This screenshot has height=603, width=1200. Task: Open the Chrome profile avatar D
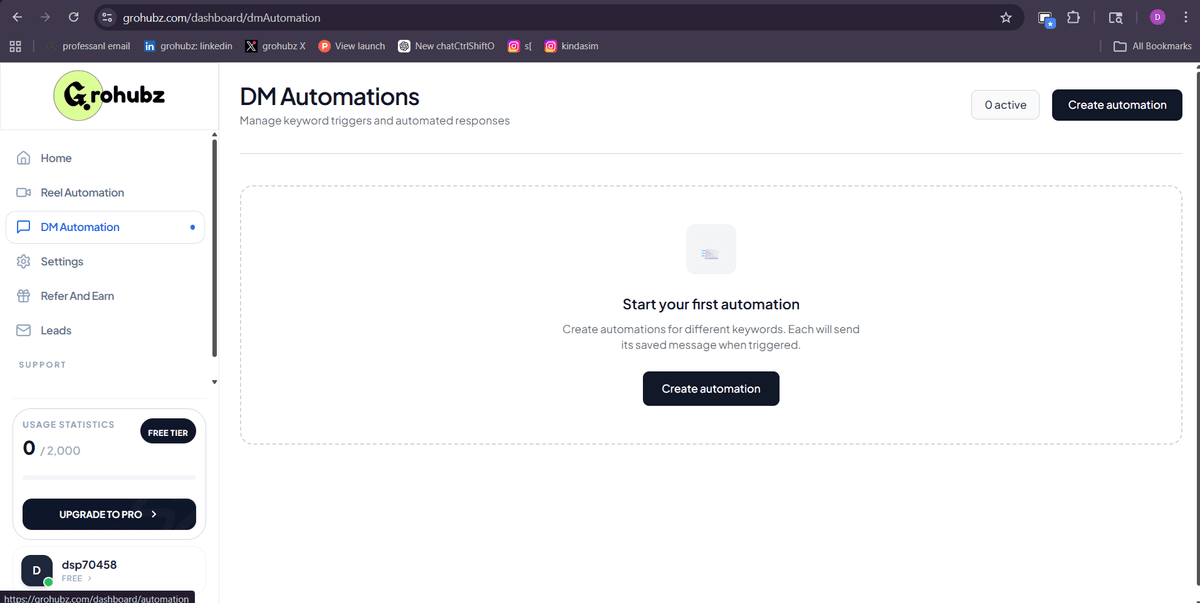tap(1157, 17)
